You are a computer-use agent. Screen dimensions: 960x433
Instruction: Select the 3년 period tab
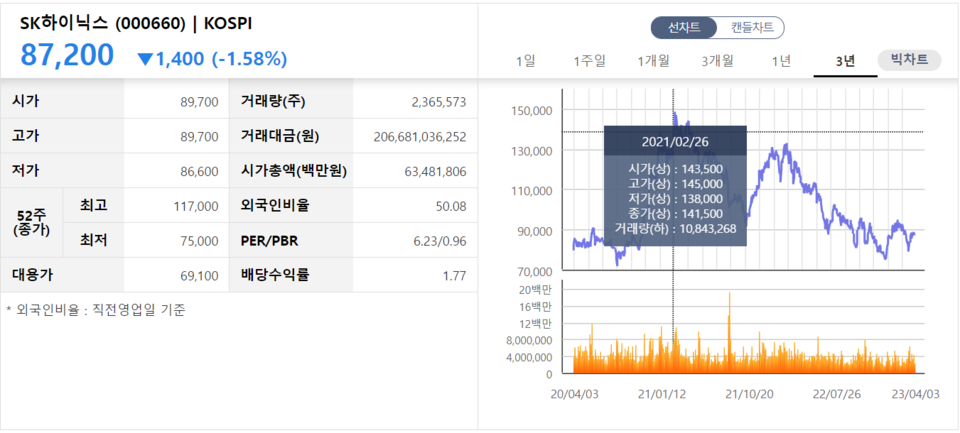pos(845,61)
